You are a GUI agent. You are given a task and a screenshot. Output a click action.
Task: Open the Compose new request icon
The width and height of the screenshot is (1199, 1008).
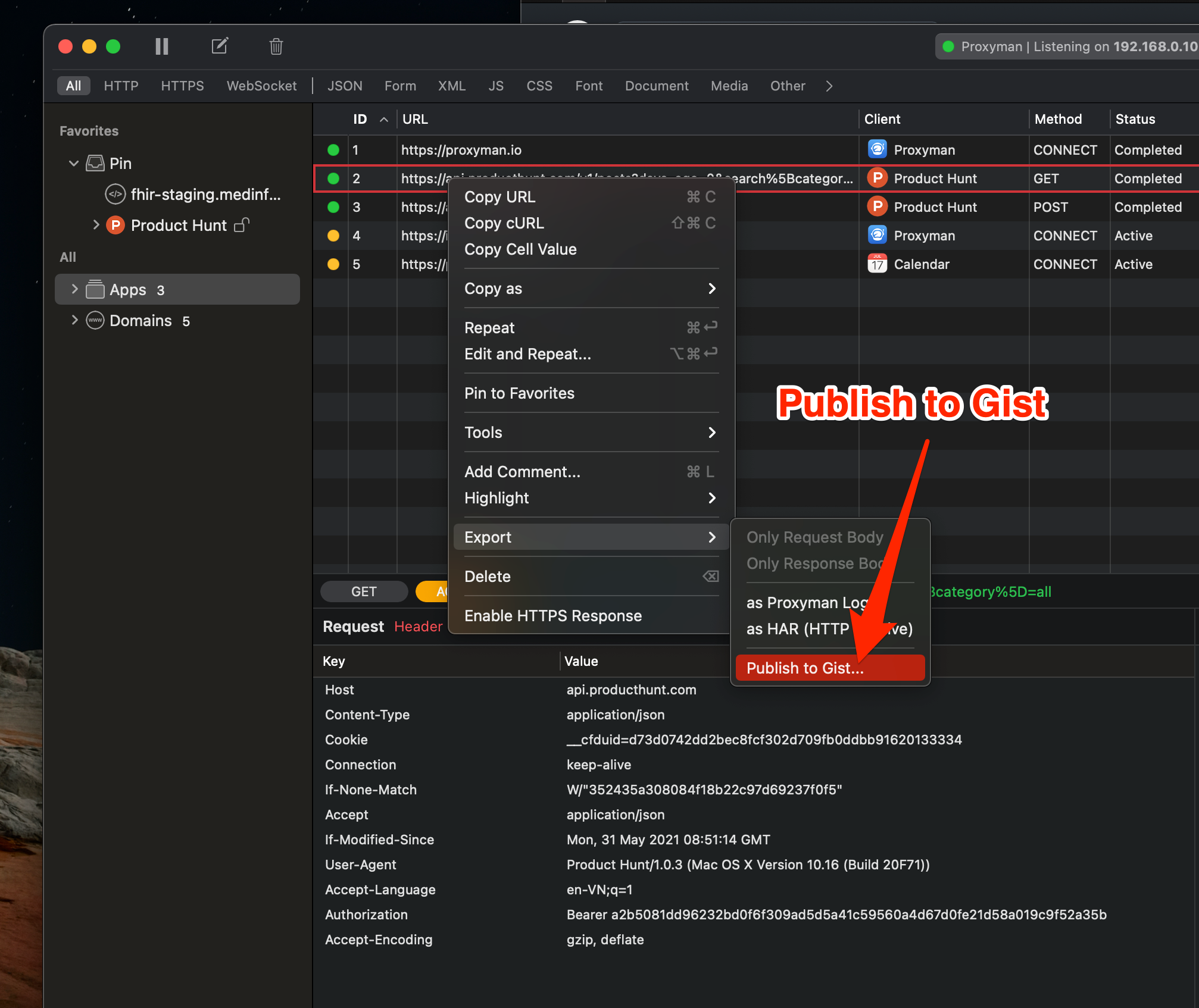(220, 46)
